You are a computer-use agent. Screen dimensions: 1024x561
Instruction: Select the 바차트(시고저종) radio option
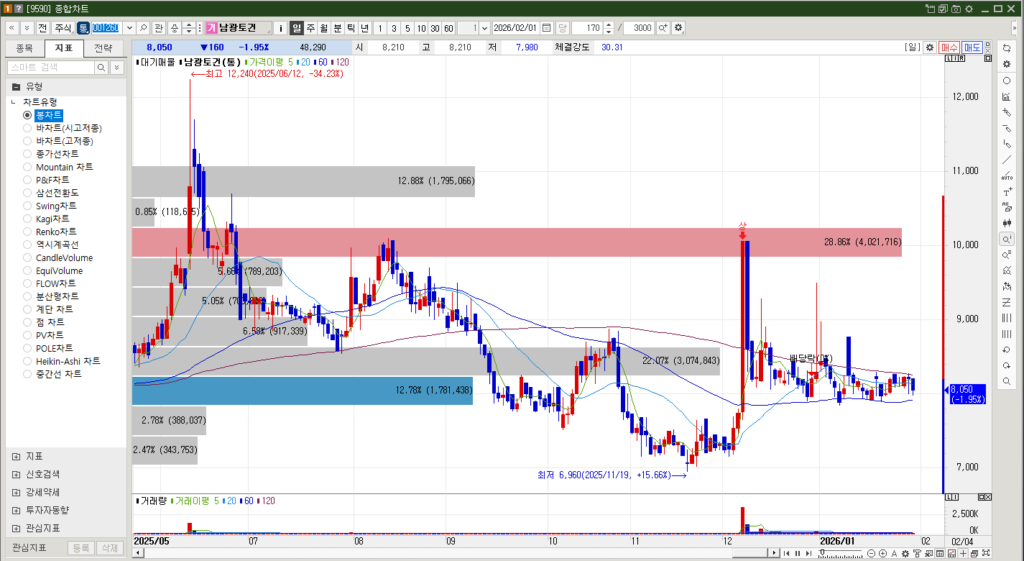point(28,128)
